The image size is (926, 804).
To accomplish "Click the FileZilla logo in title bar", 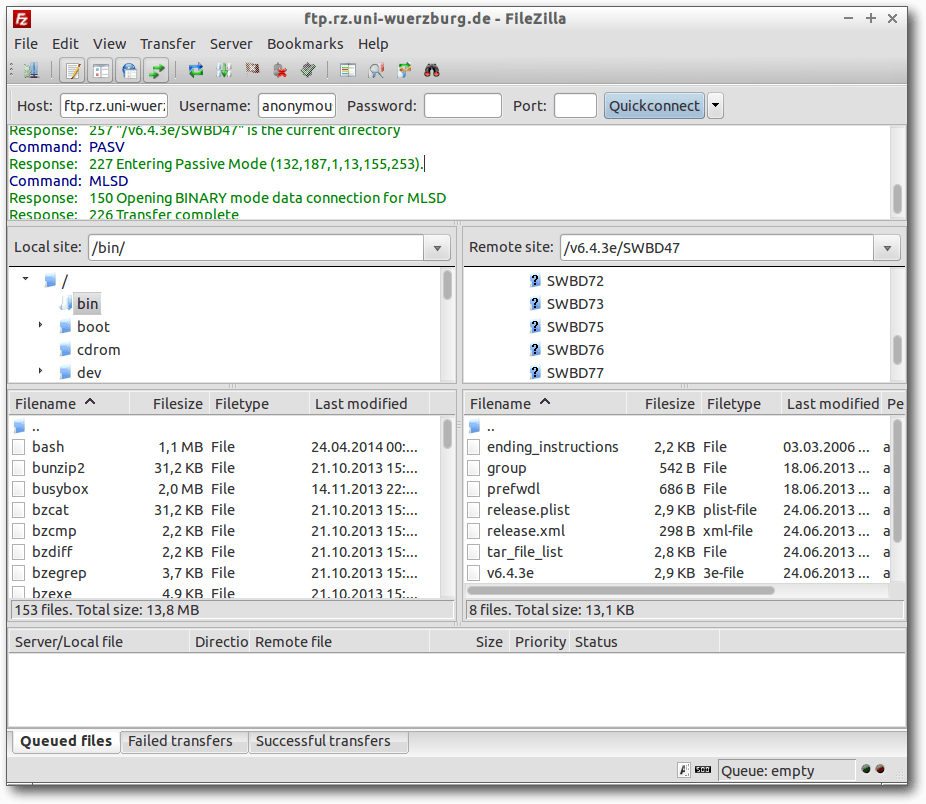I will [22, 19].
